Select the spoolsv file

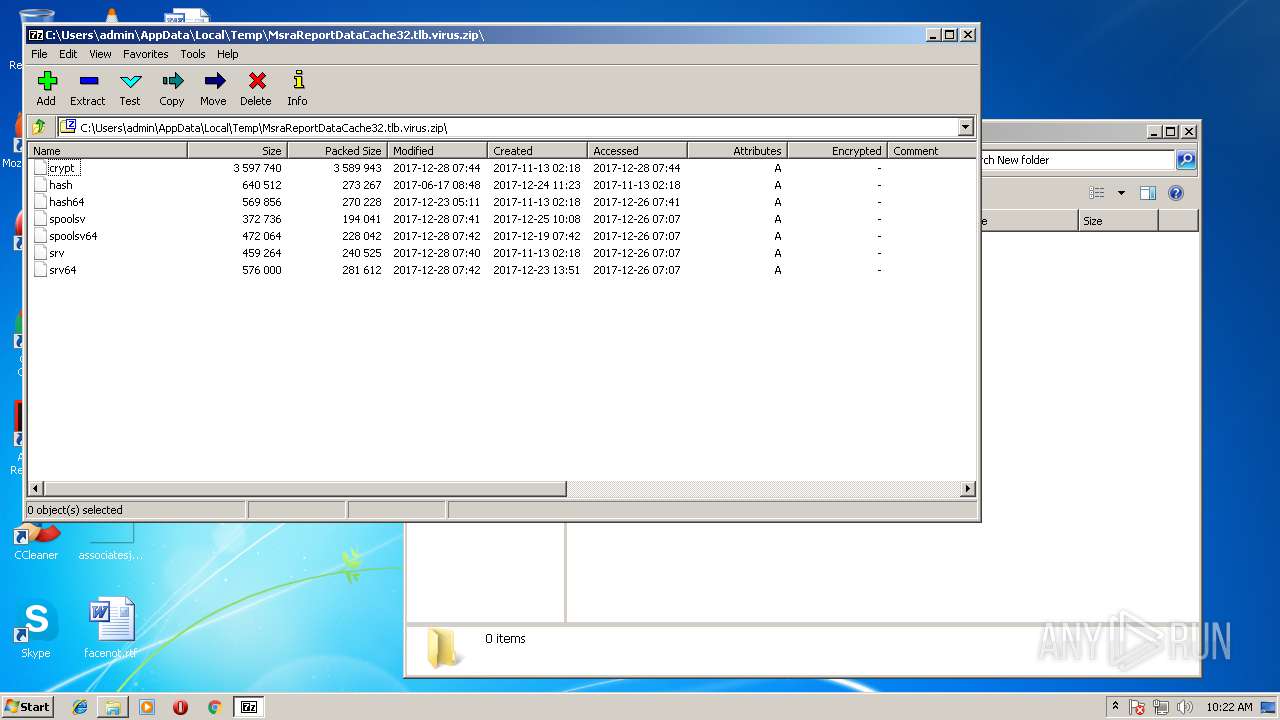(67, 219)
